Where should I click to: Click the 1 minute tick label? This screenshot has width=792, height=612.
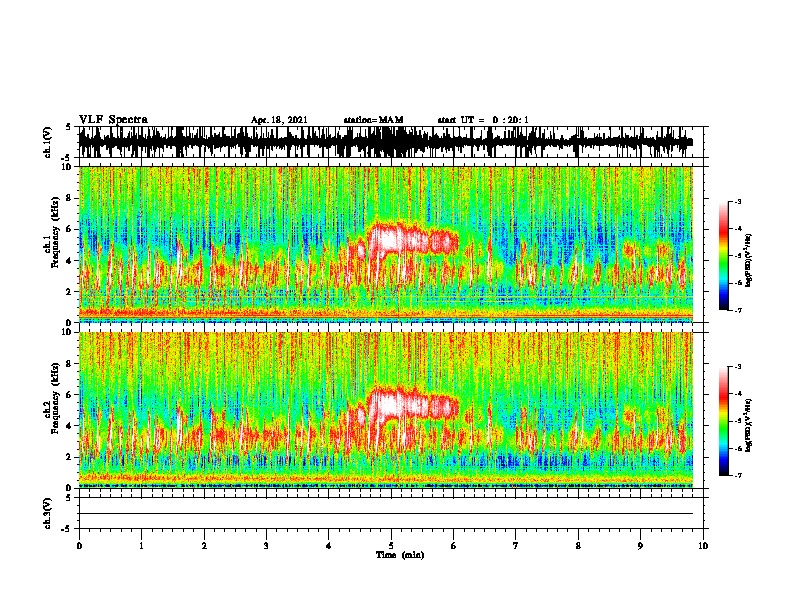click(x=142, y=546)
